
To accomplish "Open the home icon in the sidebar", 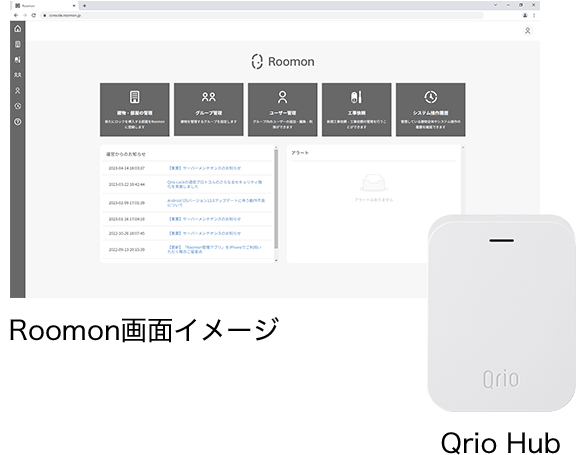I will click(x=18, y=29).
